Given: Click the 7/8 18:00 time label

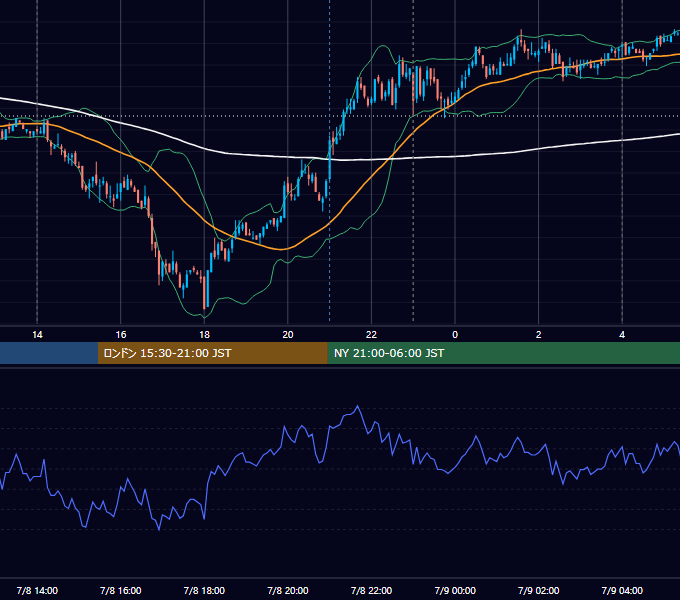Looking at the screenshot, I should [204, 590].
